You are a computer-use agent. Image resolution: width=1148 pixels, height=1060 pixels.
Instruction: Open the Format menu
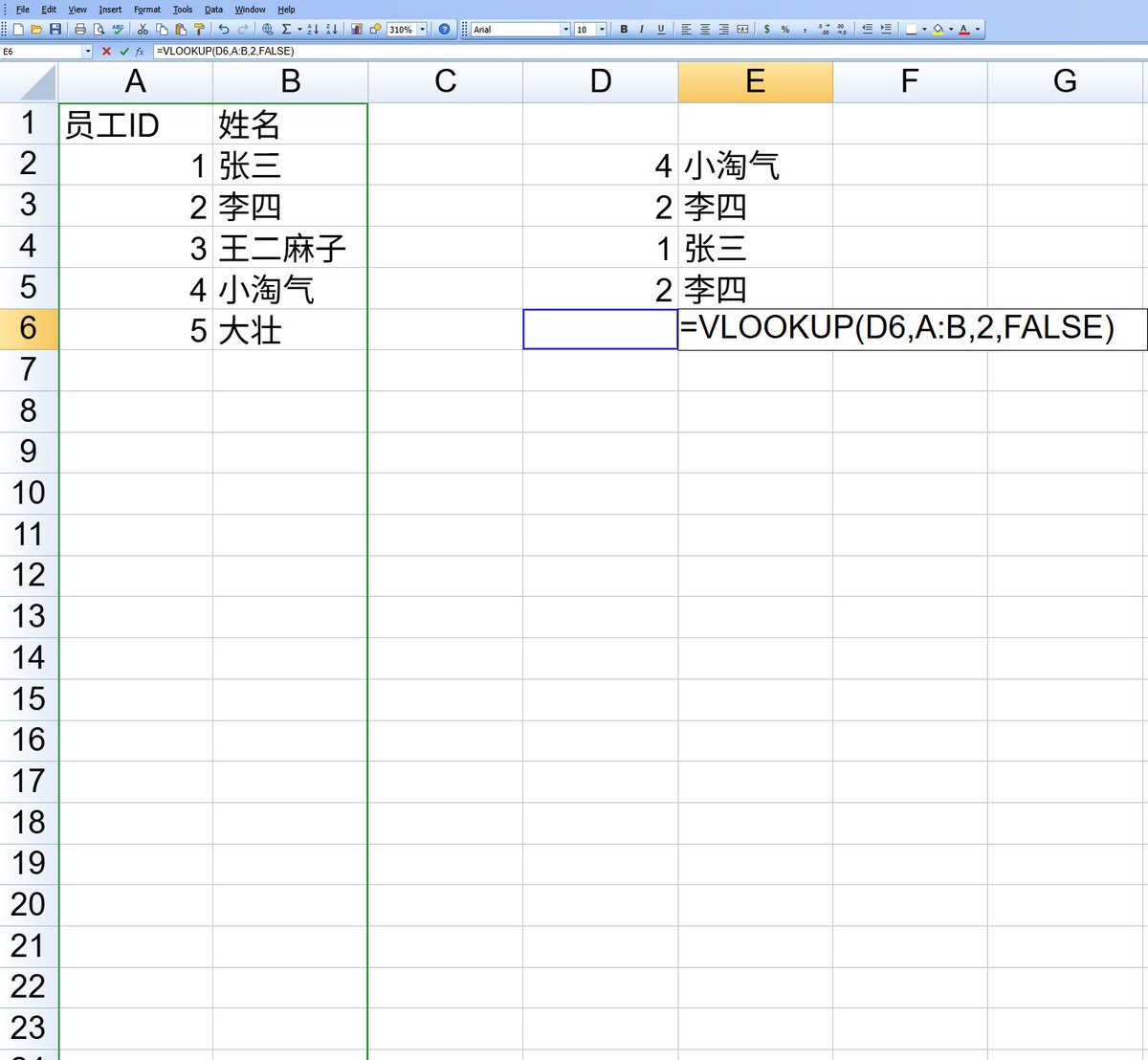147,10
